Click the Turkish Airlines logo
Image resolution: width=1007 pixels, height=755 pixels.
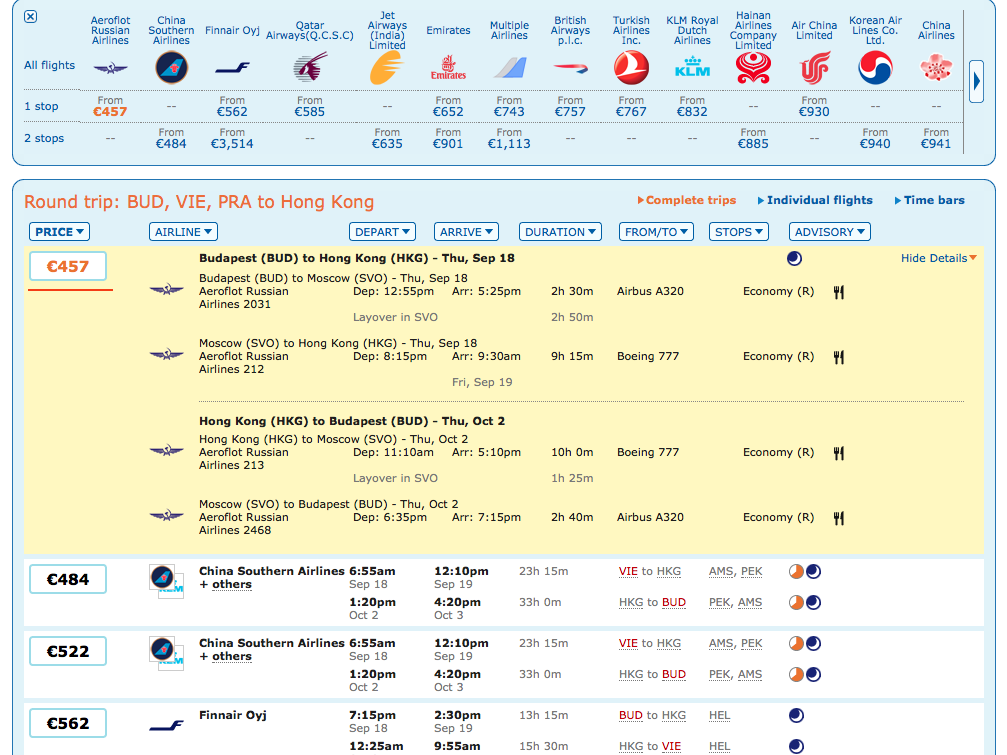tap(631, 67)
